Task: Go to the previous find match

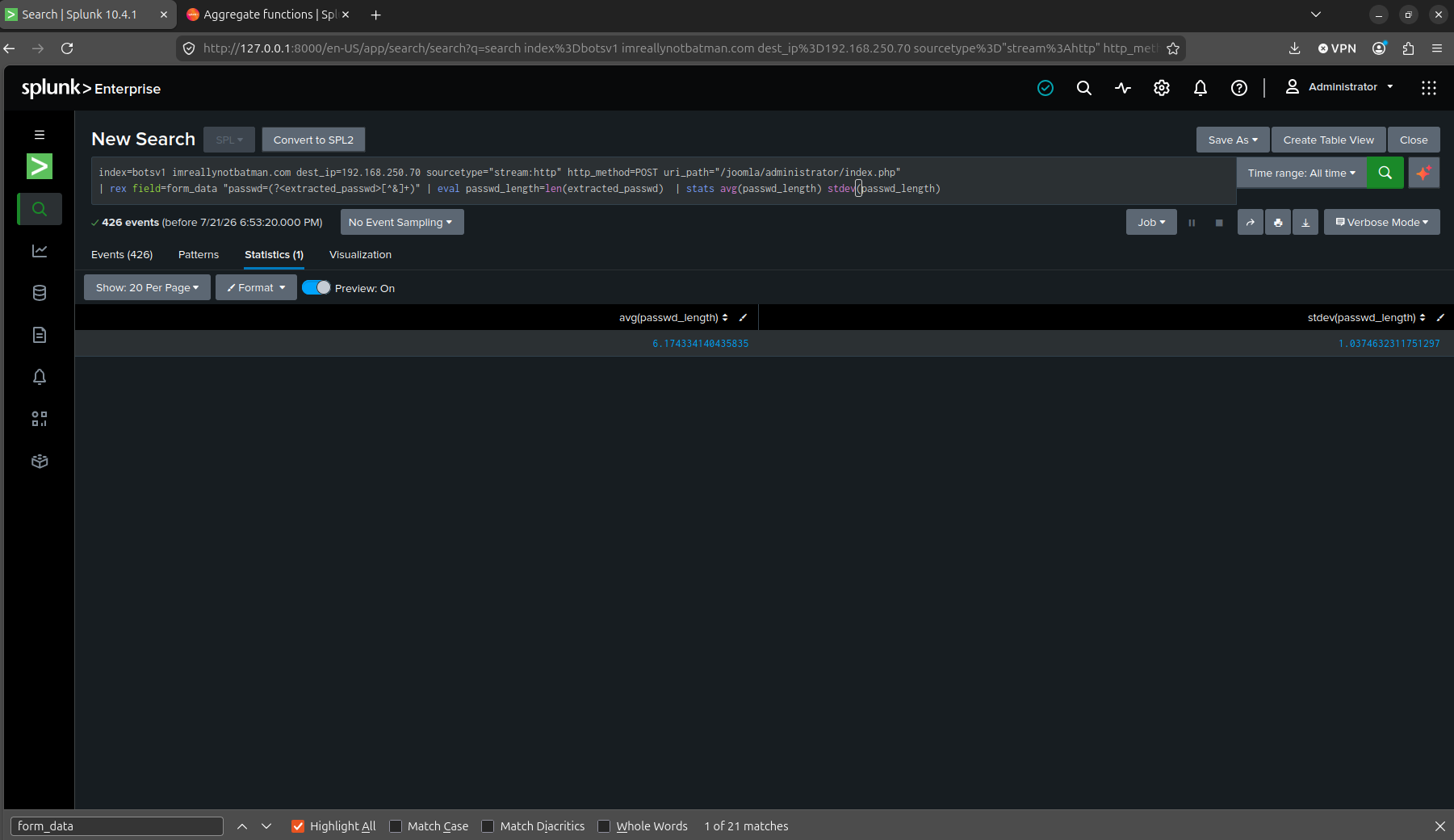Action: tap(242, 826)
